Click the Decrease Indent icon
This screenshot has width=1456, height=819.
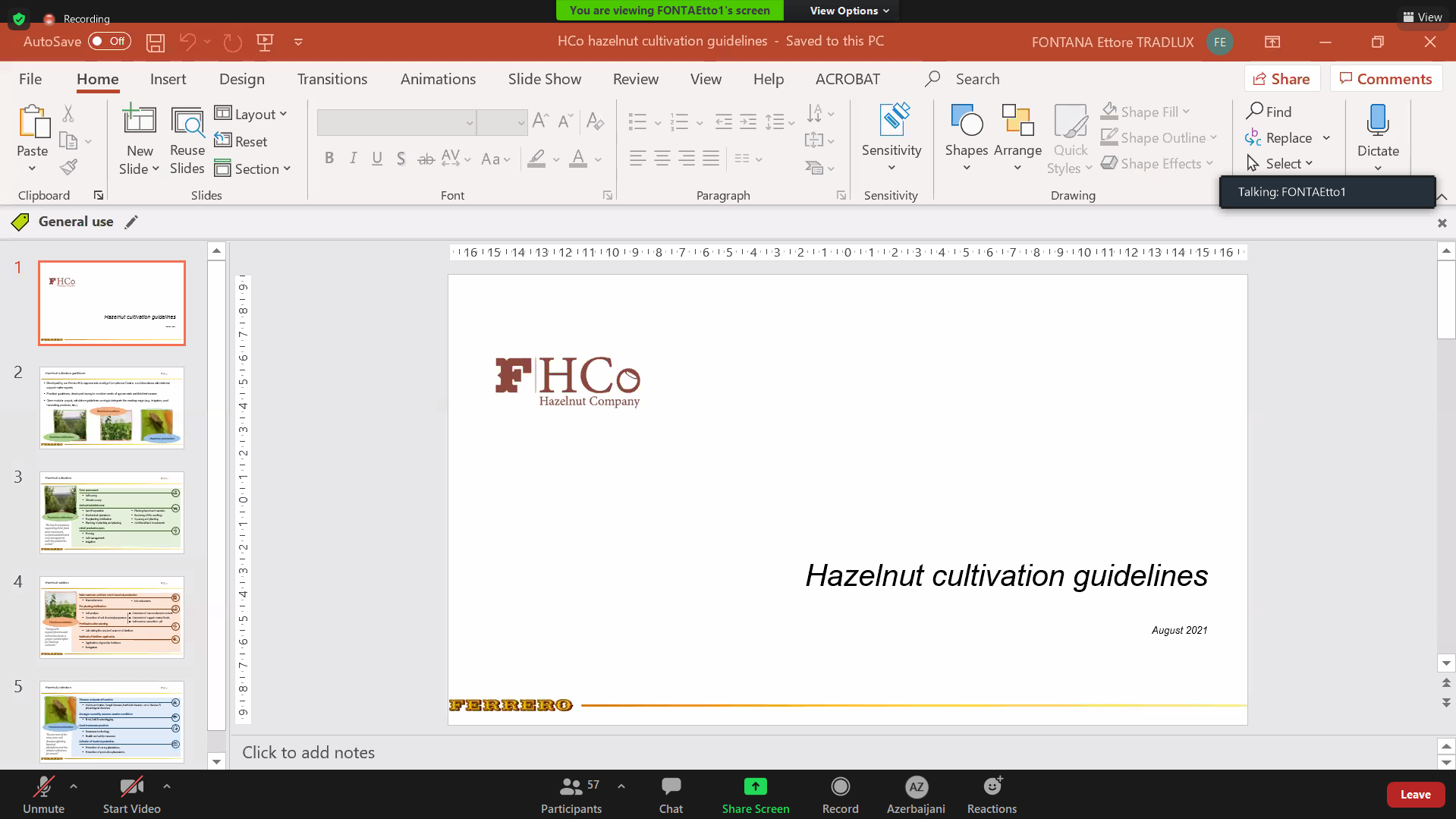(724, 121)
